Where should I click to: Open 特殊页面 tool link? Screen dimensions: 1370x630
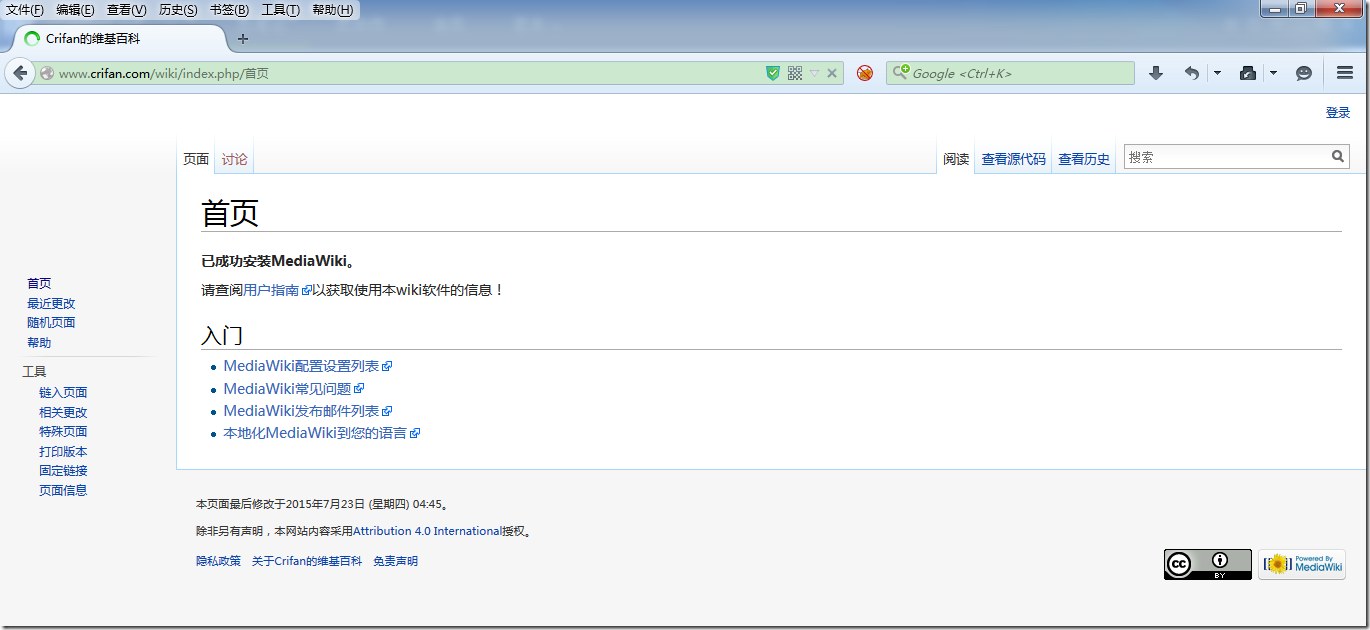[63, 432]
